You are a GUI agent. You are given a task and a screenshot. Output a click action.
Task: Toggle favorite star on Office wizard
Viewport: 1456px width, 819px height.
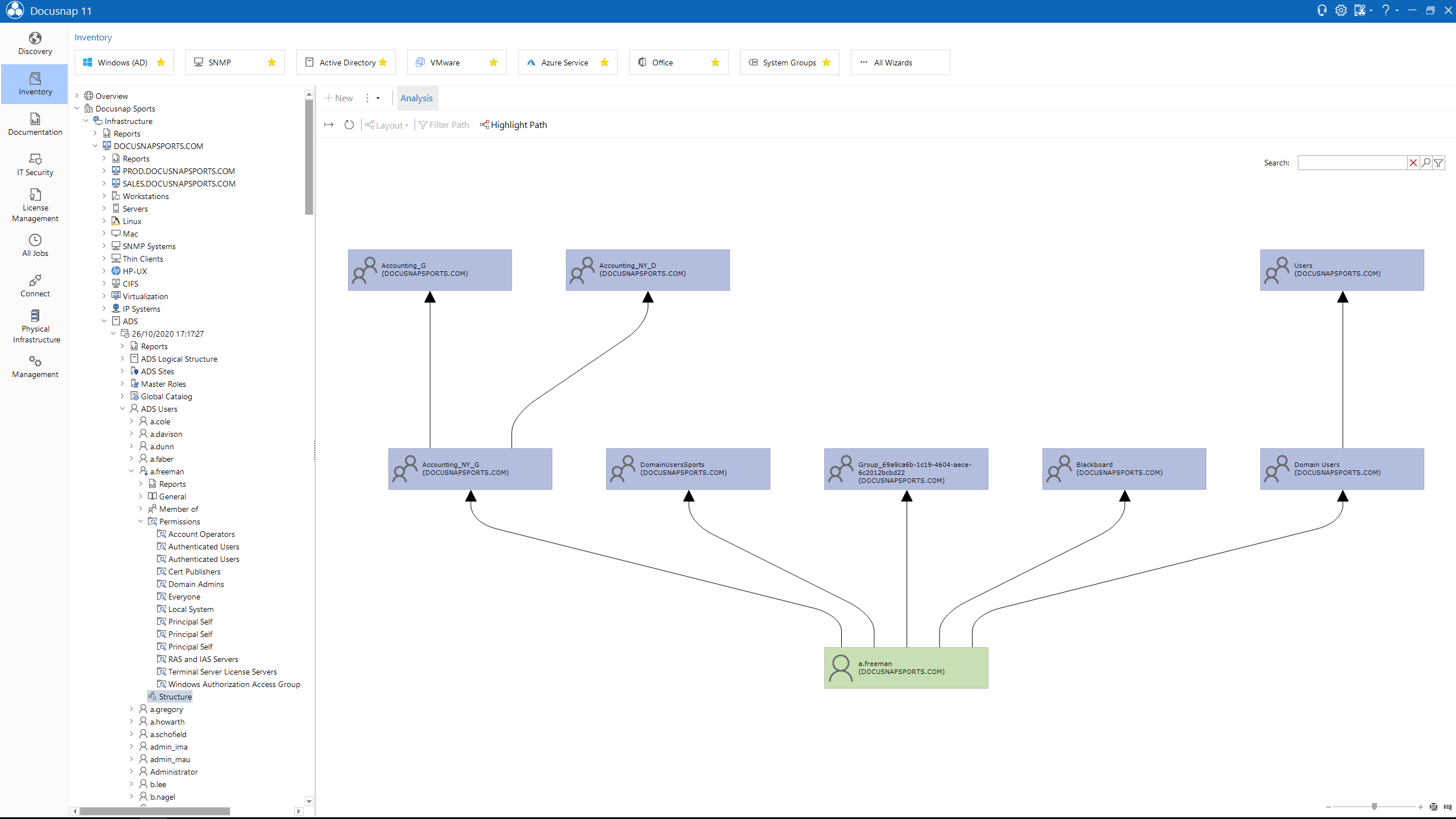coord(715,62)
